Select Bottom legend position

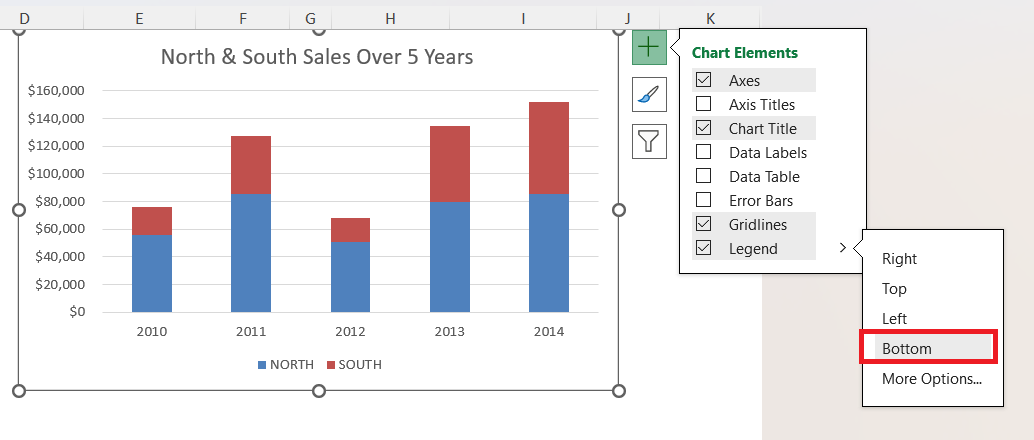pyautogui.click(x=906, y=349)
